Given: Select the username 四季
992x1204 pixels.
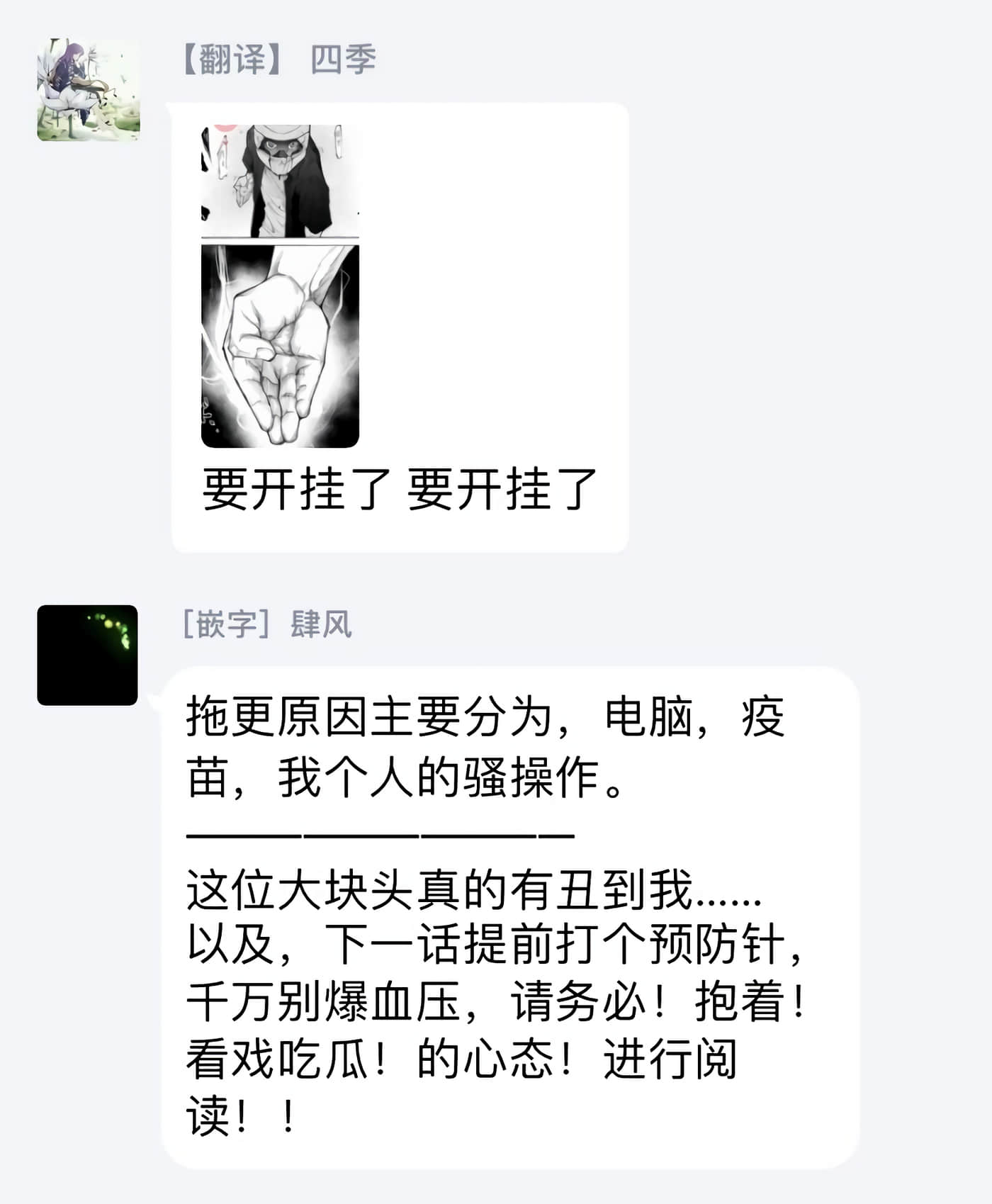Looking at the screenshot, I should click(x=343, y=60).
